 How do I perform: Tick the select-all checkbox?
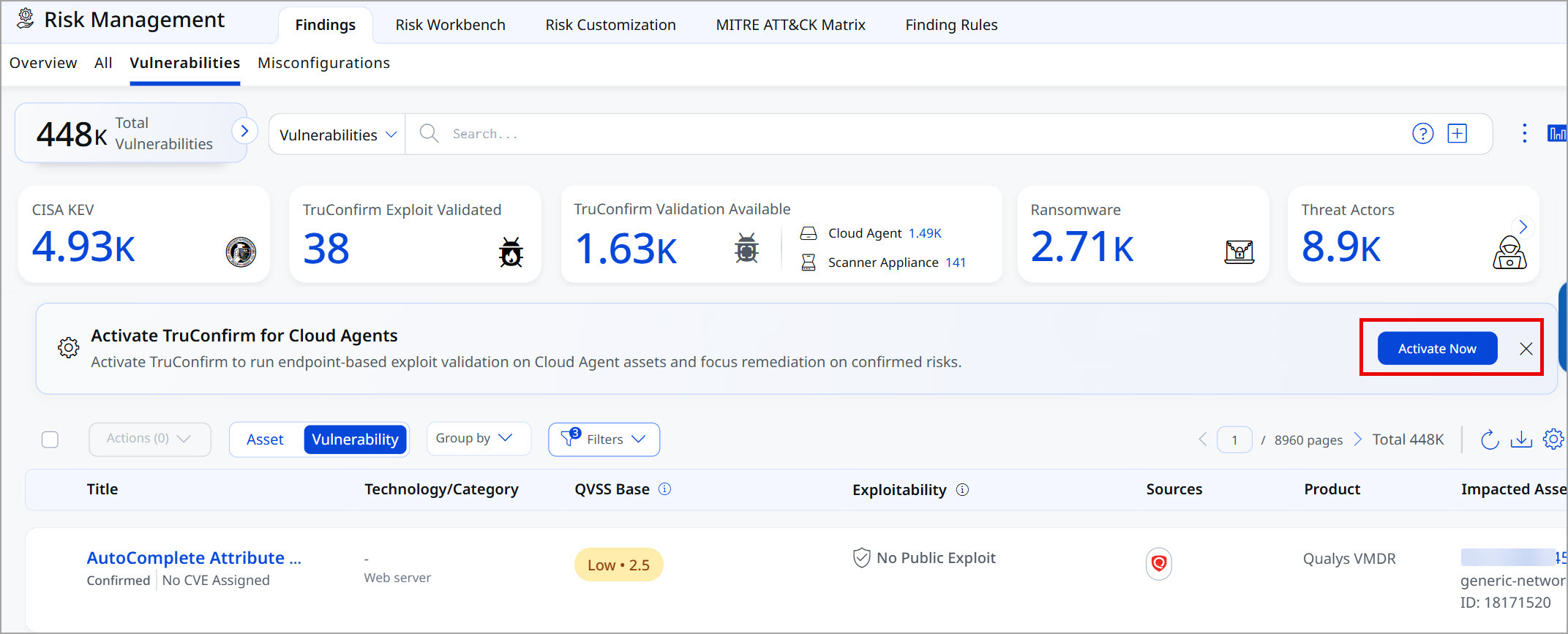(50, 439)
